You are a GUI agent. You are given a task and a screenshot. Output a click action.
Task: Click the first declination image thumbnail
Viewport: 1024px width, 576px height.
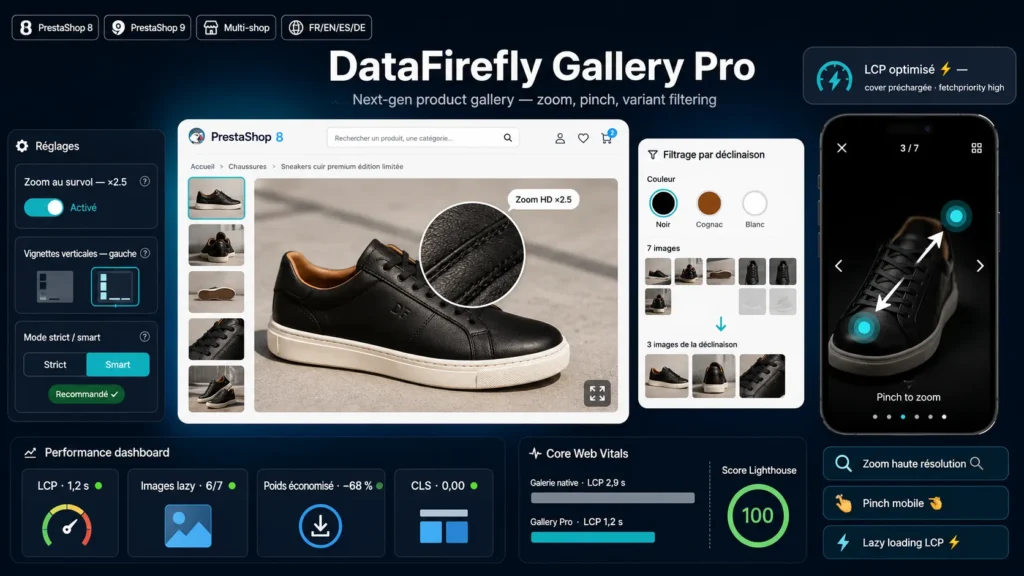click(667, 376)
